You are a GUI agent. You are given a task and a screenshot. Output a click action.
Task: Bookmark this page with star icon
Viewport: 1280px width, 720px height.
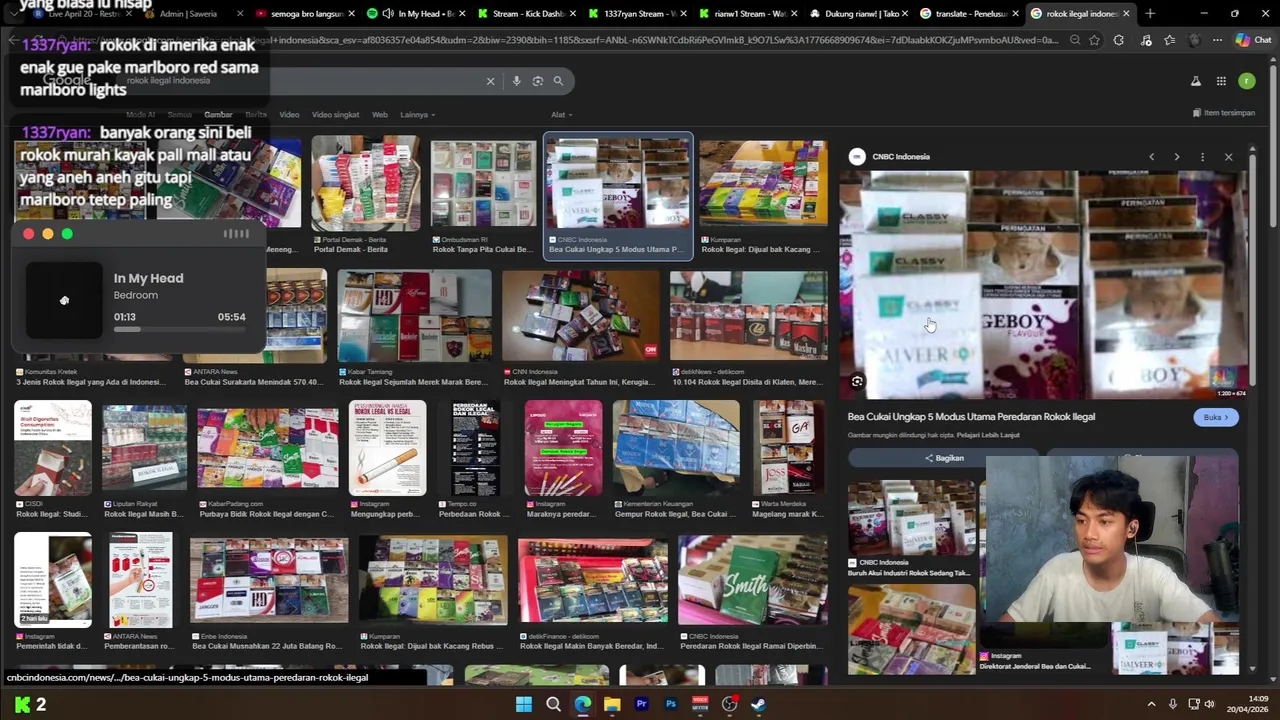[1094, 40]
